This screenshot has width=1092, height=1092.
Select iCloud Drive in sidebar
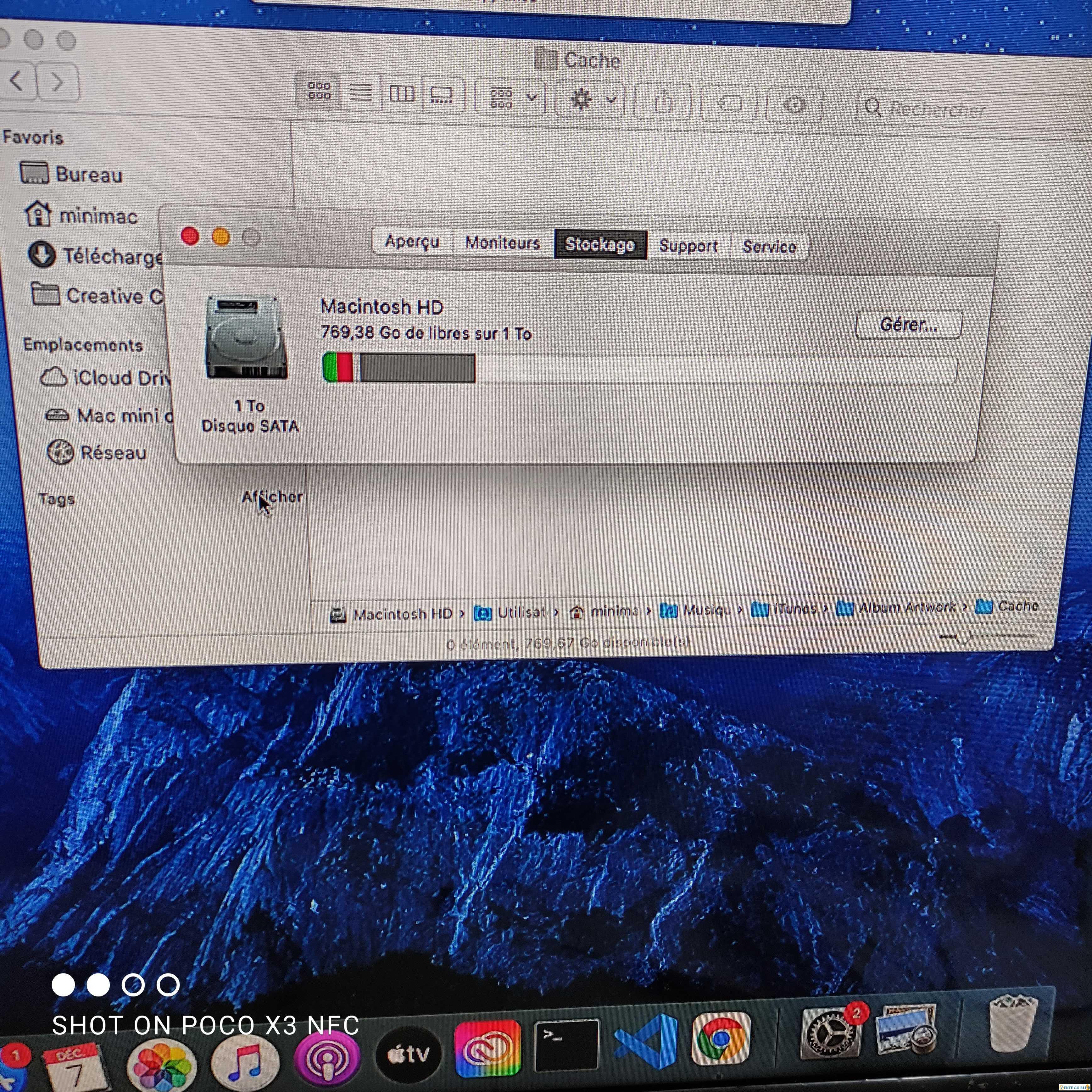click(x=105, y=377)
